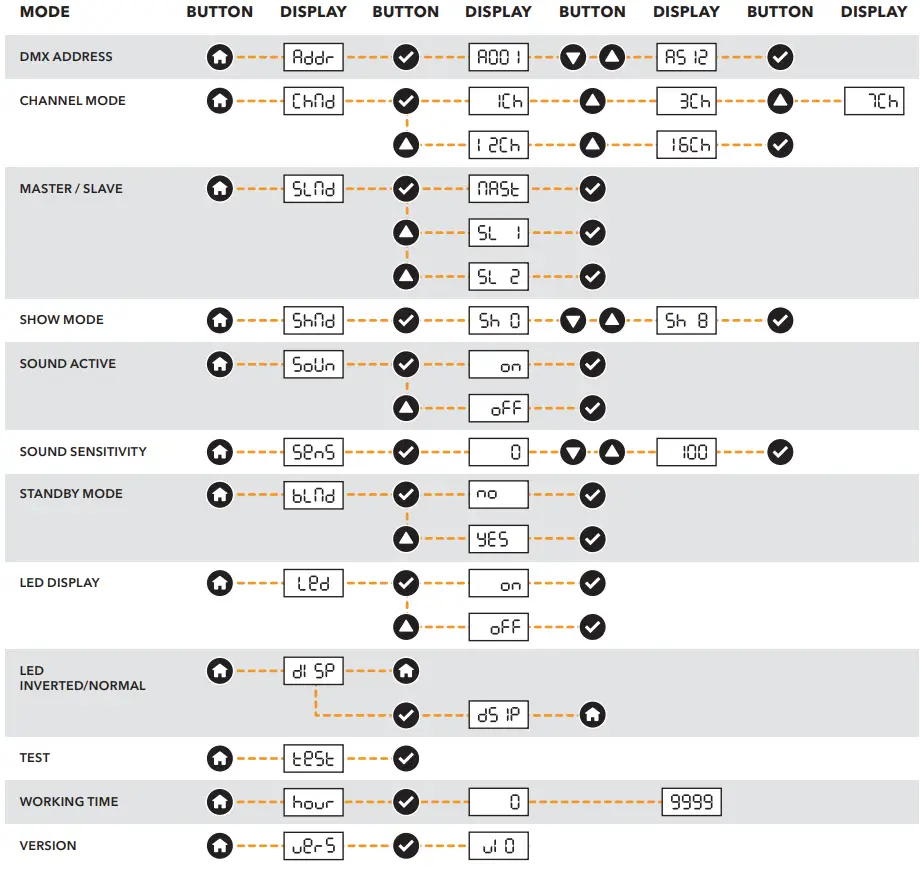Click the check icon right after Addr display
Viewport: 920px width, 884px height.
pyautogui.click(x=406, y=57)
